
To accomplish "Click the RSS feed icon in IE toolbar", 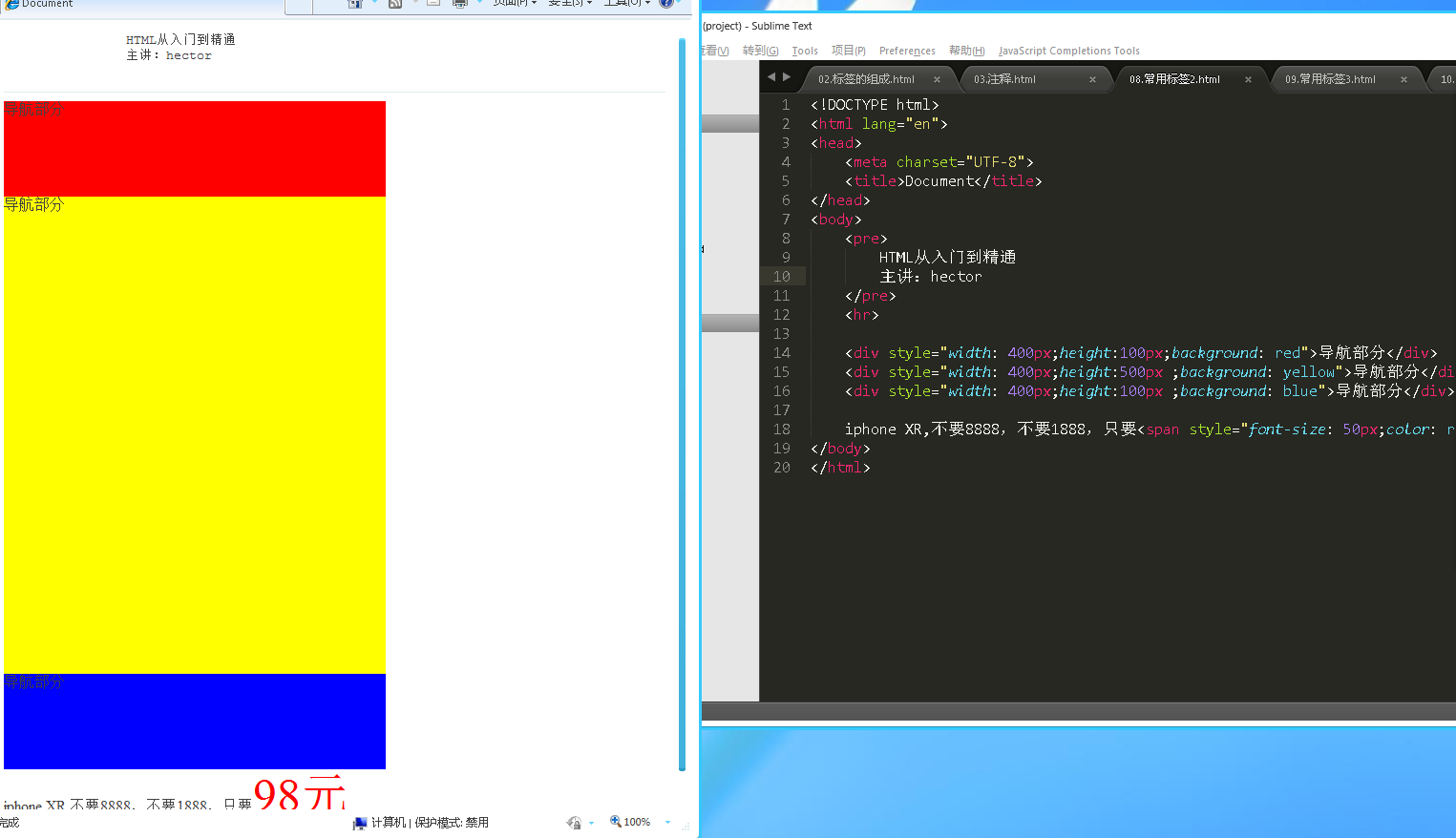I will pyautogui.click(x=394, y=3).
